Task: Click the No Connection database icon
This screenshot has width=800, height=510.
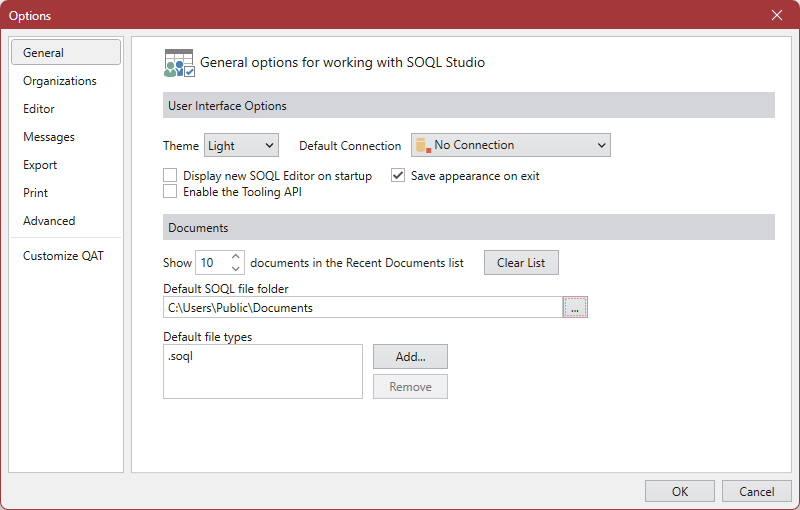Action: coord(423,145)
